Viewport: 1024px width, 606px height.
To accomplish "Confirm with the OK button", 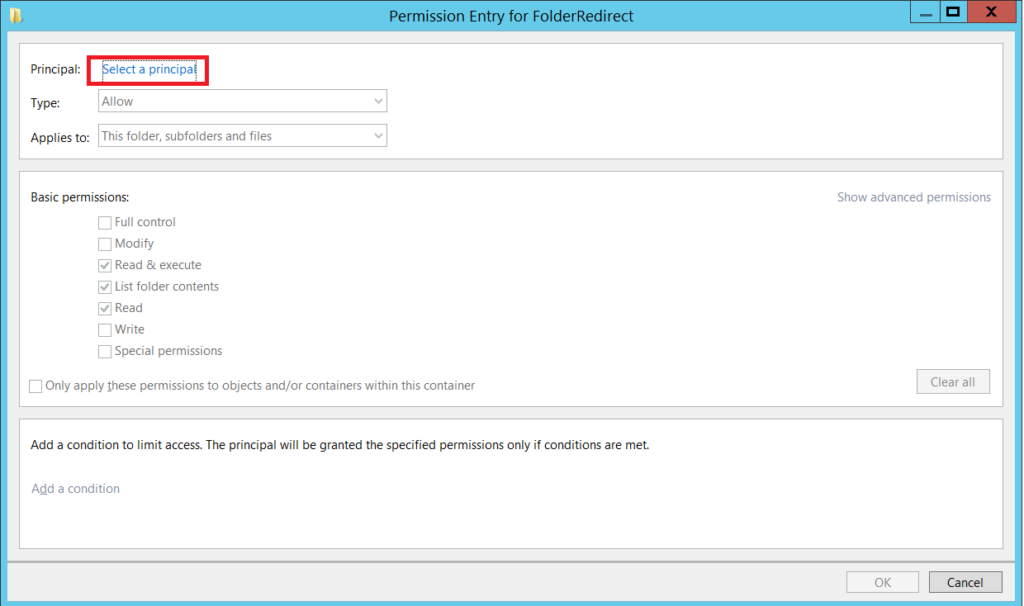I will (882, 581).
